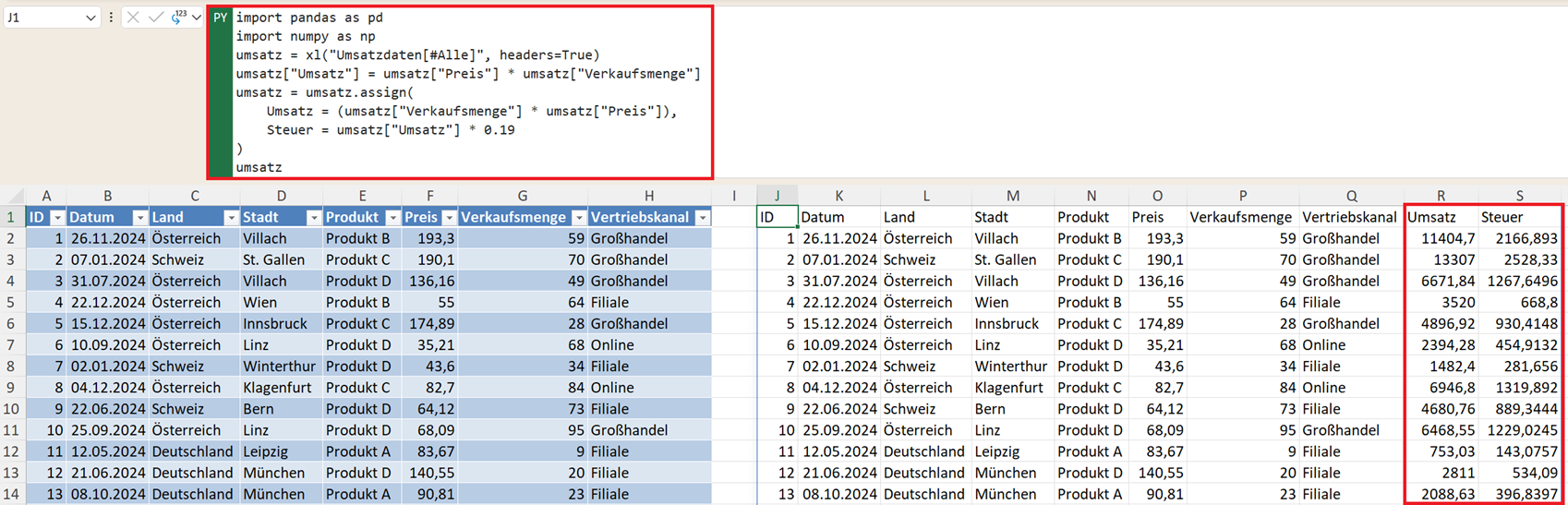Open the Verkaufsmenge filter dropdown

(x=579, y=218)
